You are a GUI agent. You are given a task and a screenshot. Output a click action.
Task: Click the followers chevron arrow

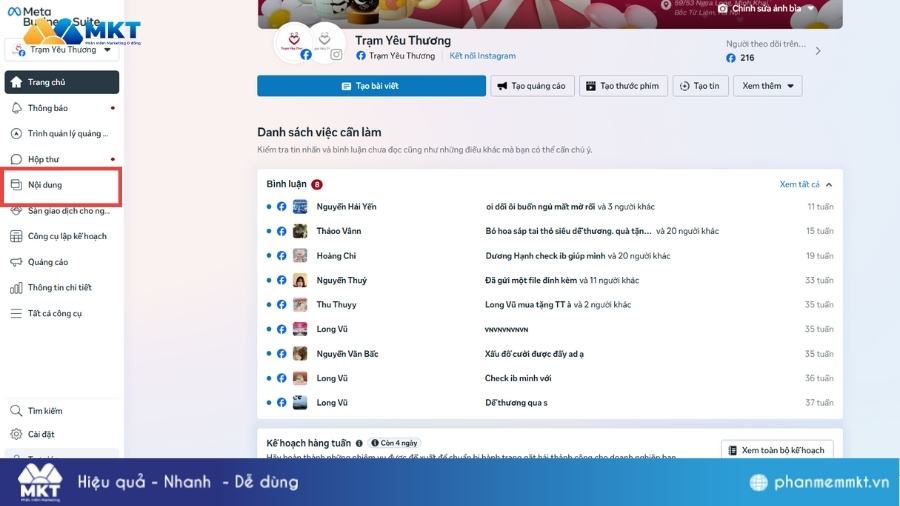tap(818, 50)
